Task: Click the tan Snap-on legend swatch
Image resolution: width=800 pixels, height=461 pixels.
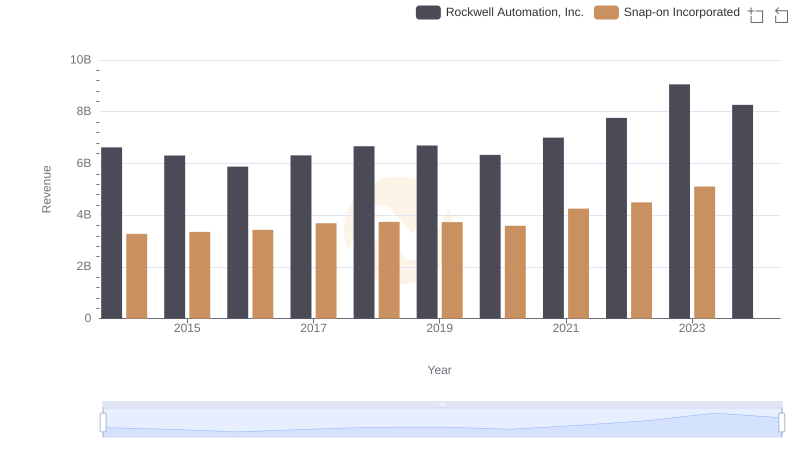Action: point(606,12)
